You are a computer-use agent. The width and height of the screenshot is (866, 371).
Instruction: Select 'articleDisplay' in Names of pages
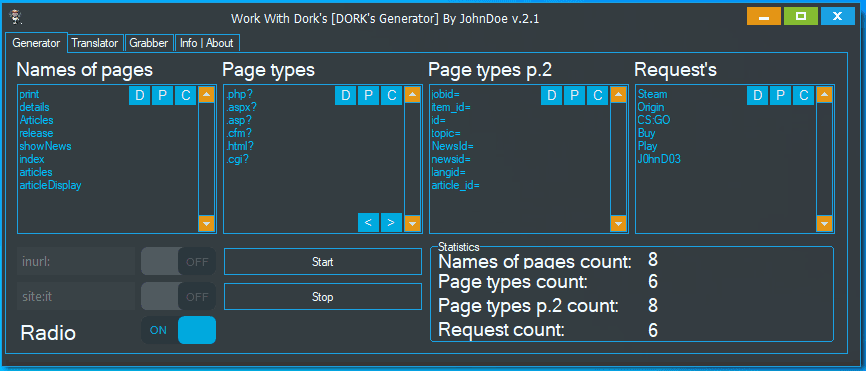[x=50, y=186]
